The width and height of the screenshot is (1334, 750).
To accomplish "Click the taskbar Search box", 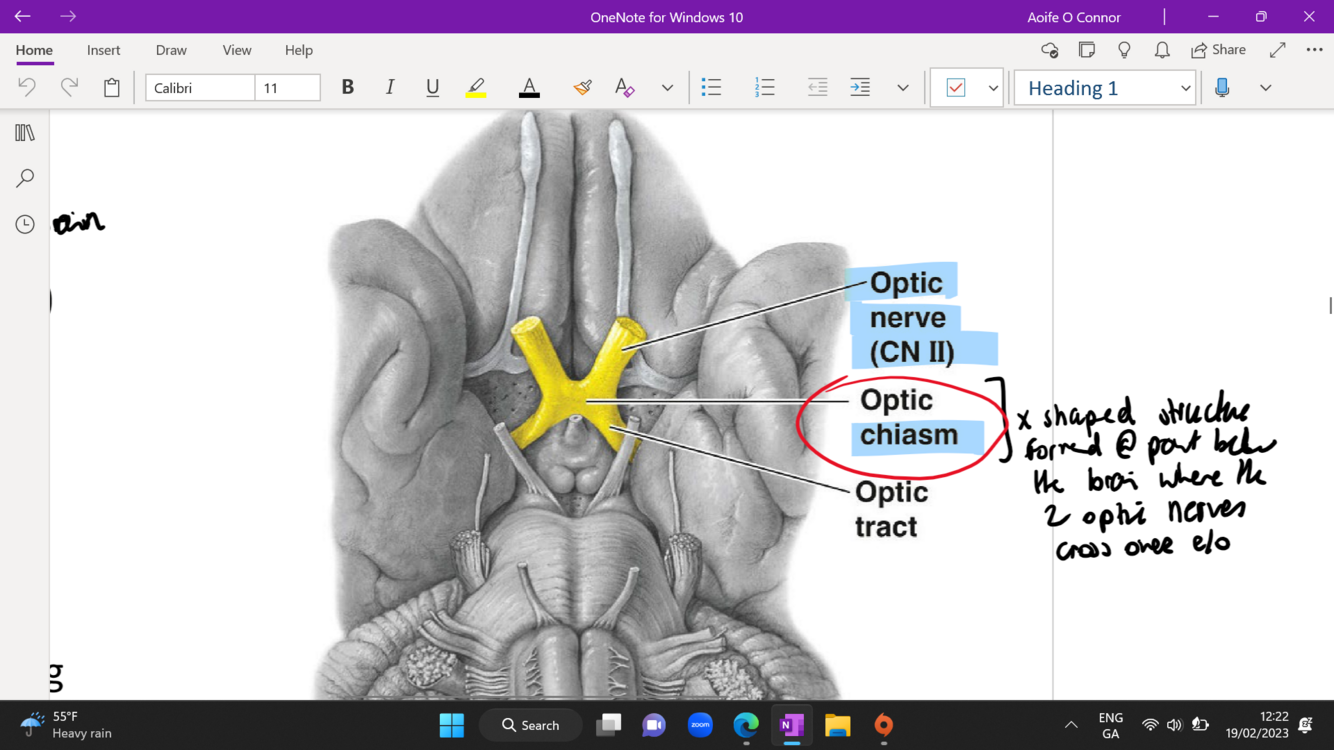I will [x=531, y=725].
